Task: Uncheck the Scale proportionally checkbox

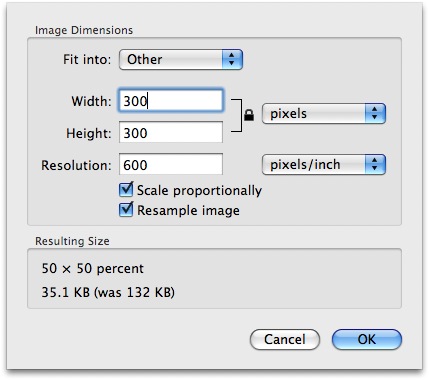Action: click(126, 190)
